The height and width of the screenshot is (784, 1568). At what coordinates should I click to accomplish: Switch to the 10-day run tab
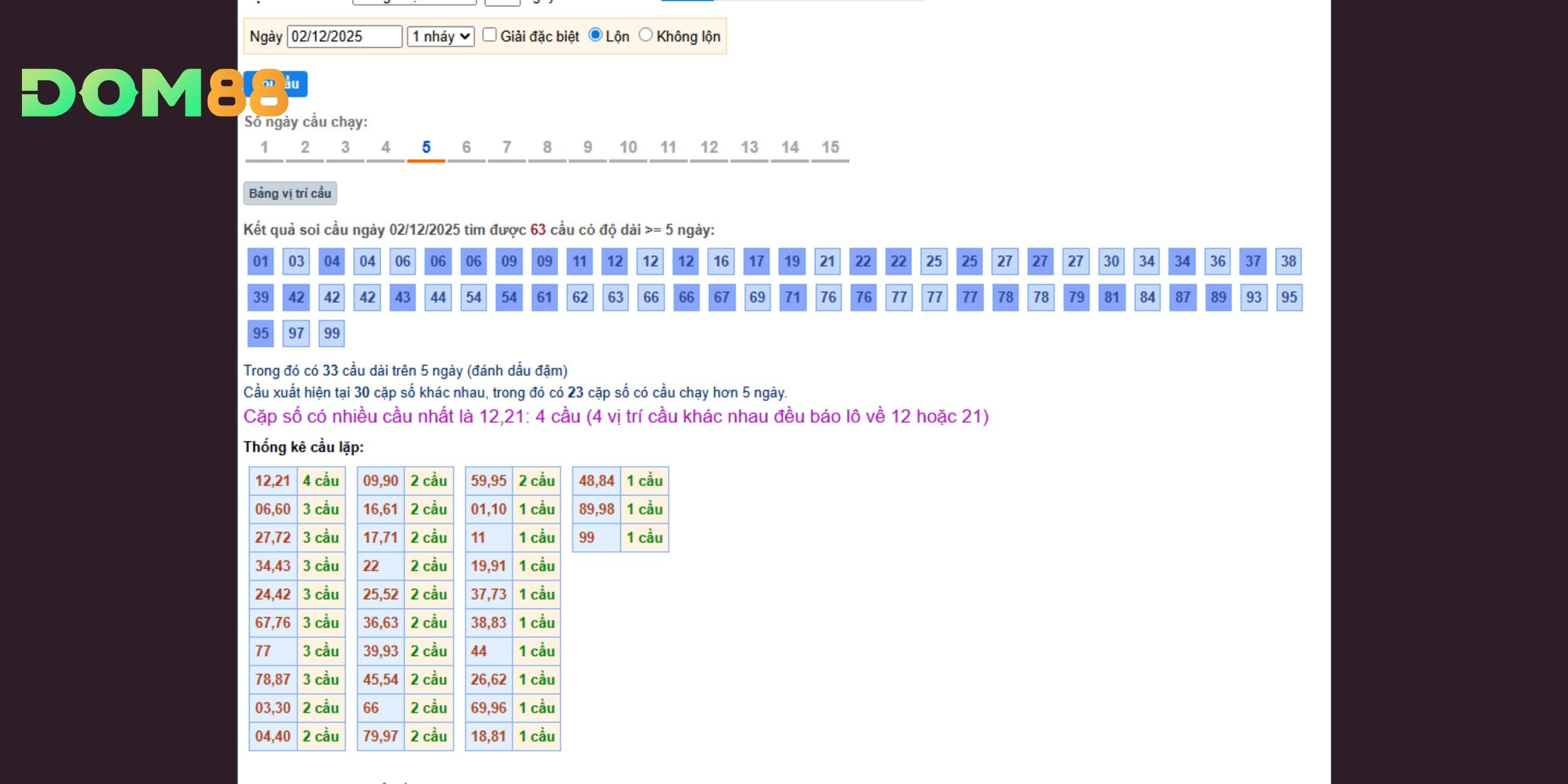(x=628, y=148)
